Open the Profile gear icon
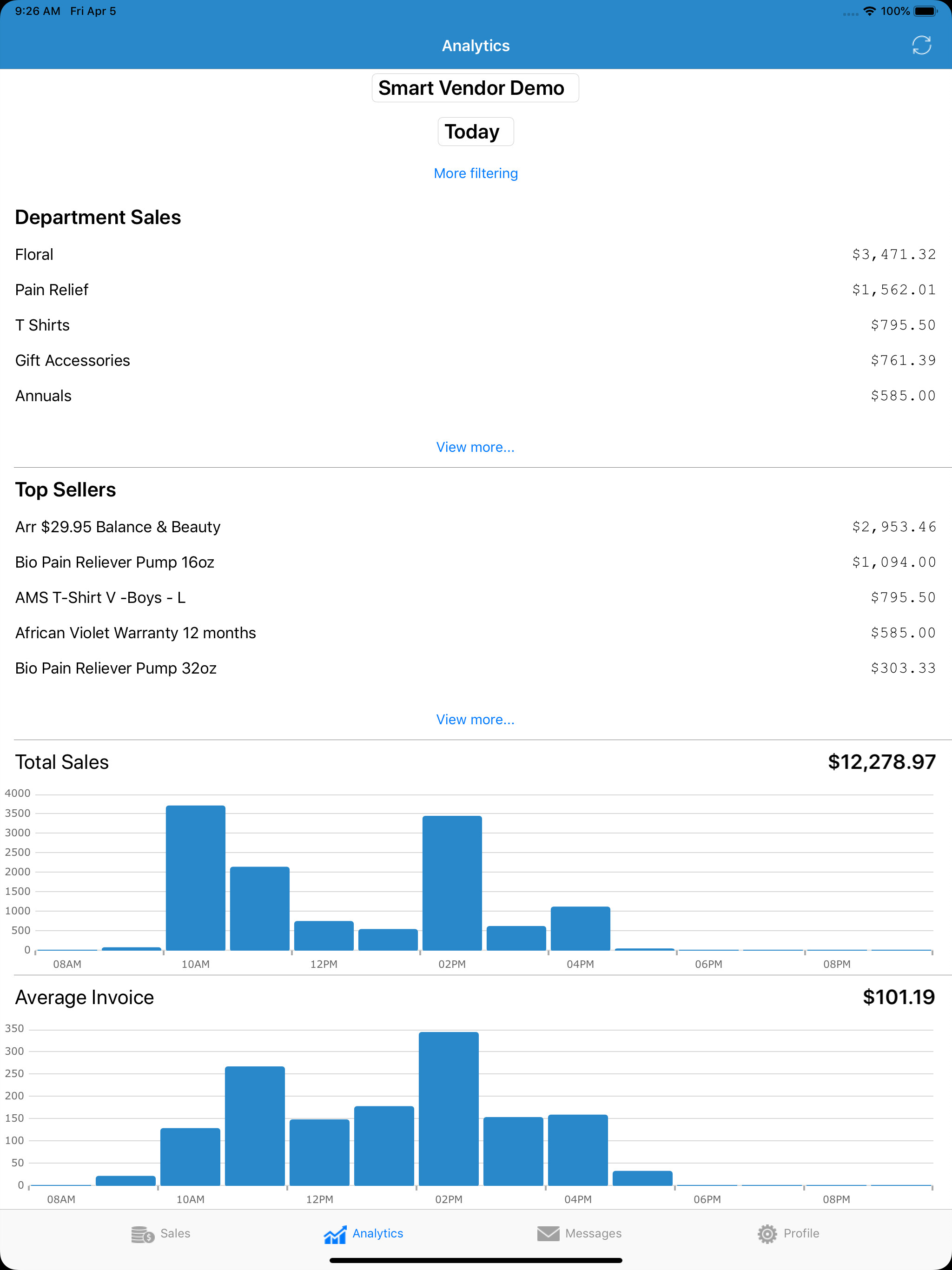Viewport: 952px width, 1270px height. click(767, 1233)
